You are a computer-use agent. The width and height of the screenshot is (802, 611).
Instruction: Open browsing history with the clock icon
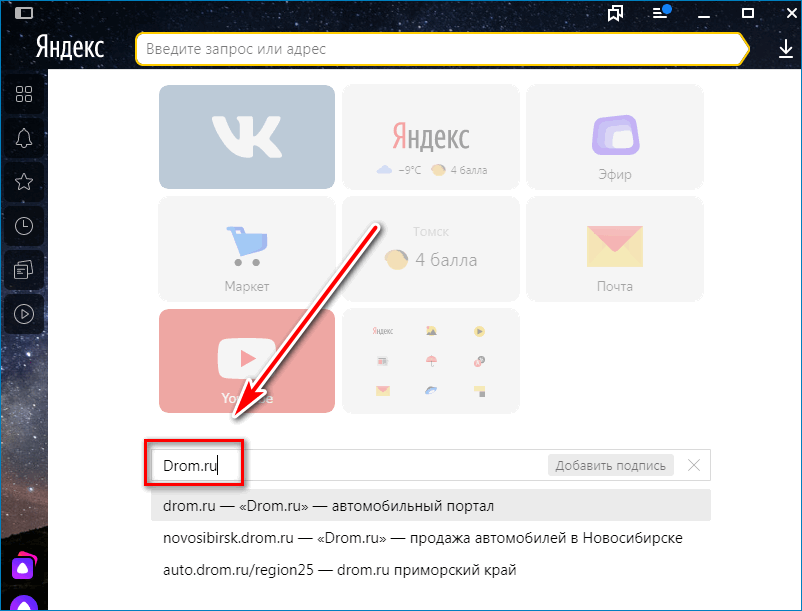(x=23, y=226)
